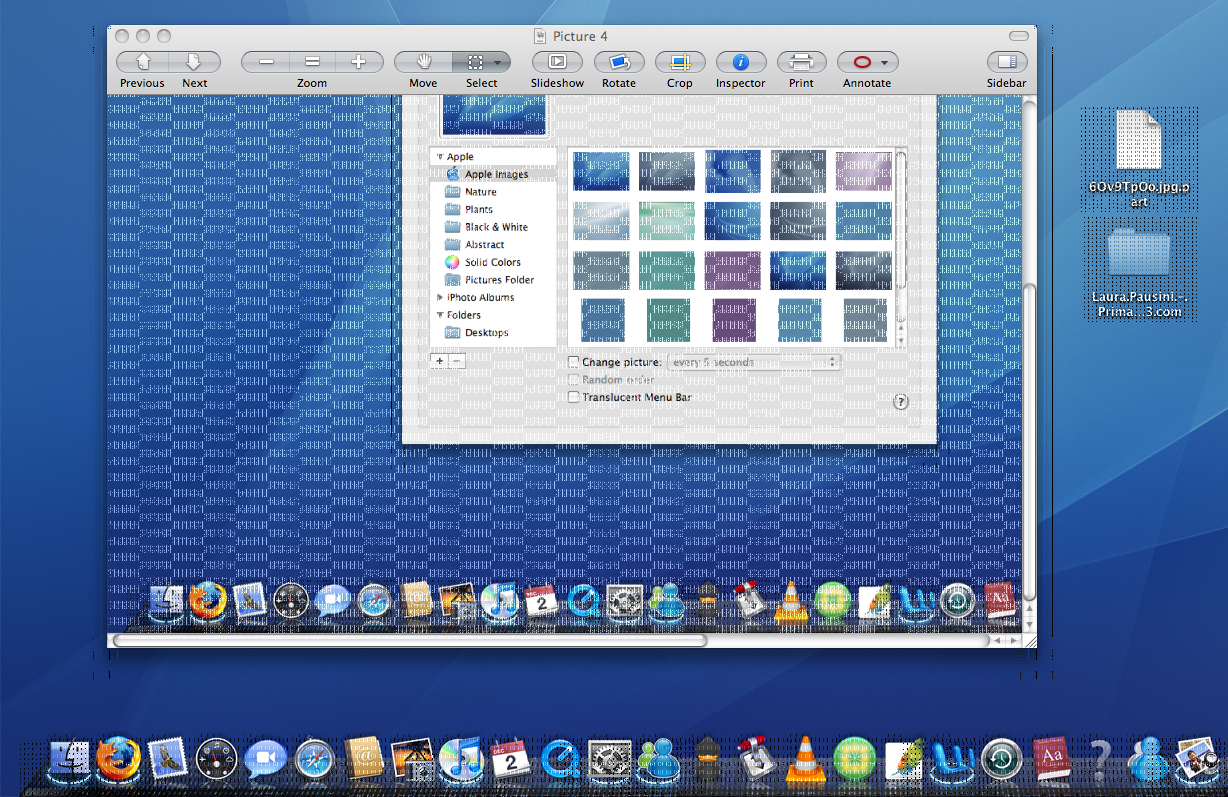Click the vertical scrollbar down arrow
Image resolution: width=1228 pixels, height=797 pixels.
(x=1029, y=625)
